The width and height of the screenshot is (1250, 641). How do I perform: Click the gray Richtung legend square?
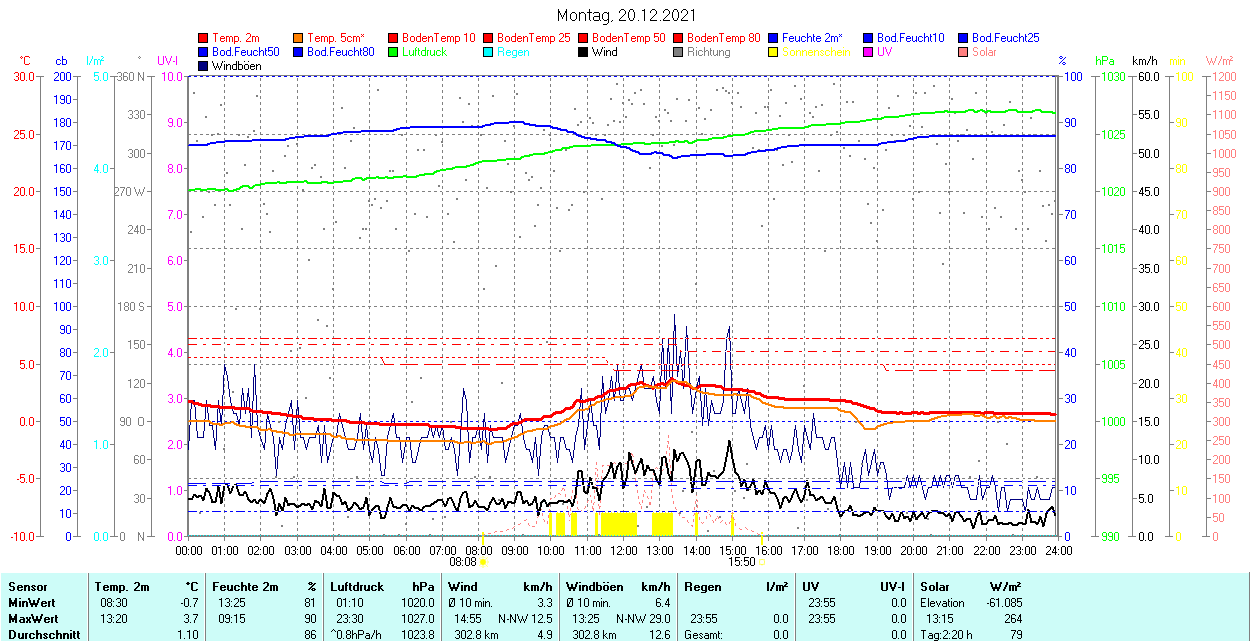(679, 52)
